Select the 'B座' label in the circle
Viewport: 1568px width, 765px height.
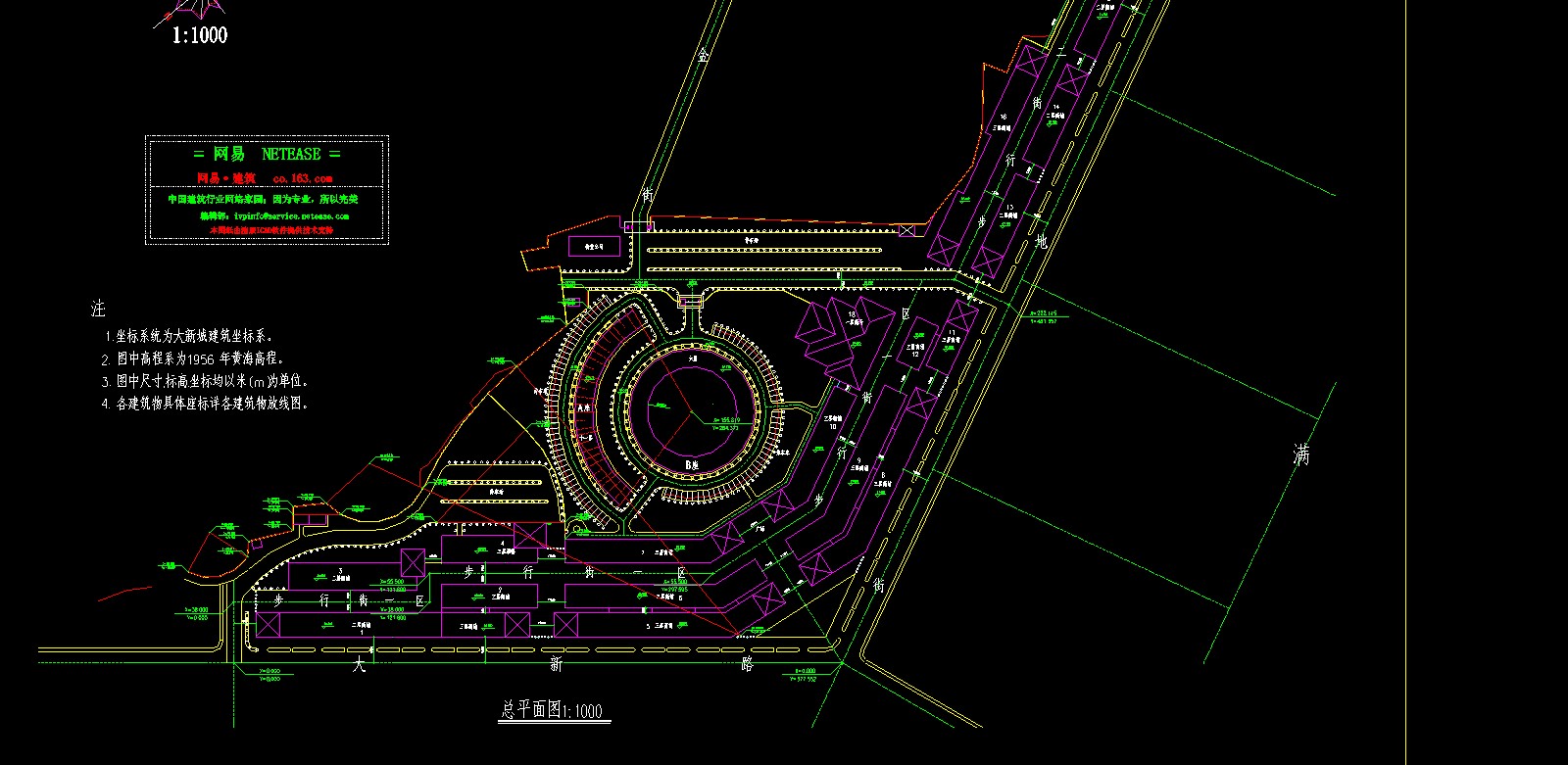point(691,462)
